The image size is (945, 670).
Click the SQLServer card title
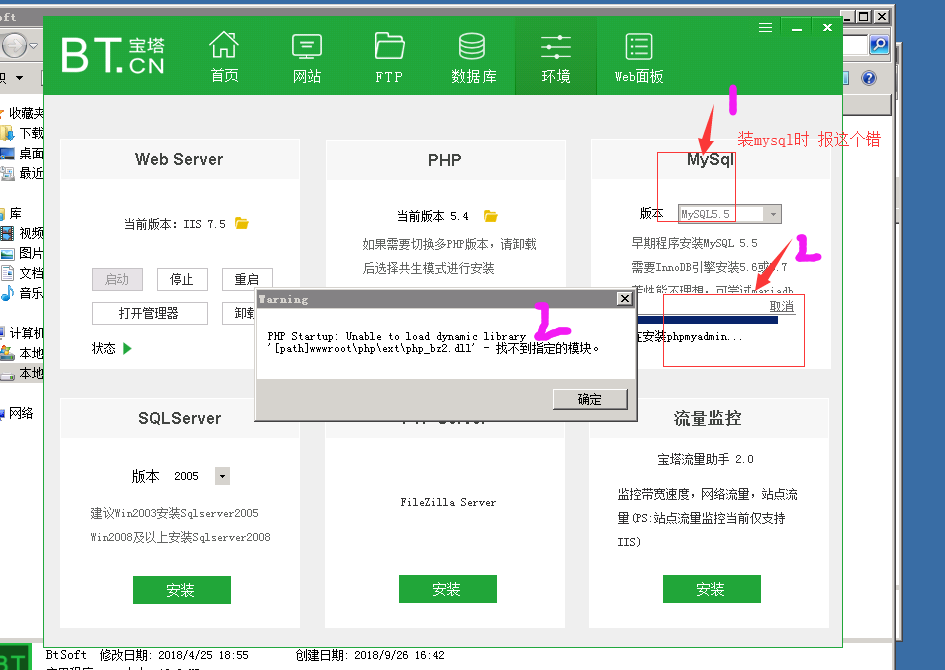pos(180,418)
